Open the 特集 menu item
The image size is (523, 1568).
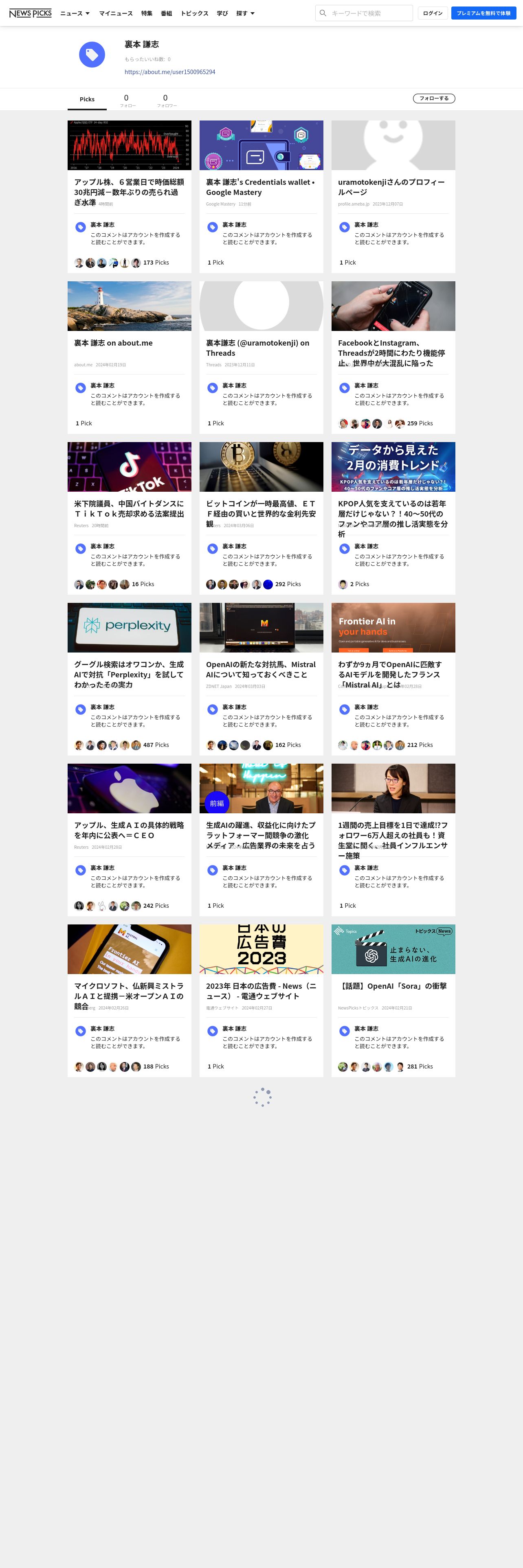coord(147,13)
